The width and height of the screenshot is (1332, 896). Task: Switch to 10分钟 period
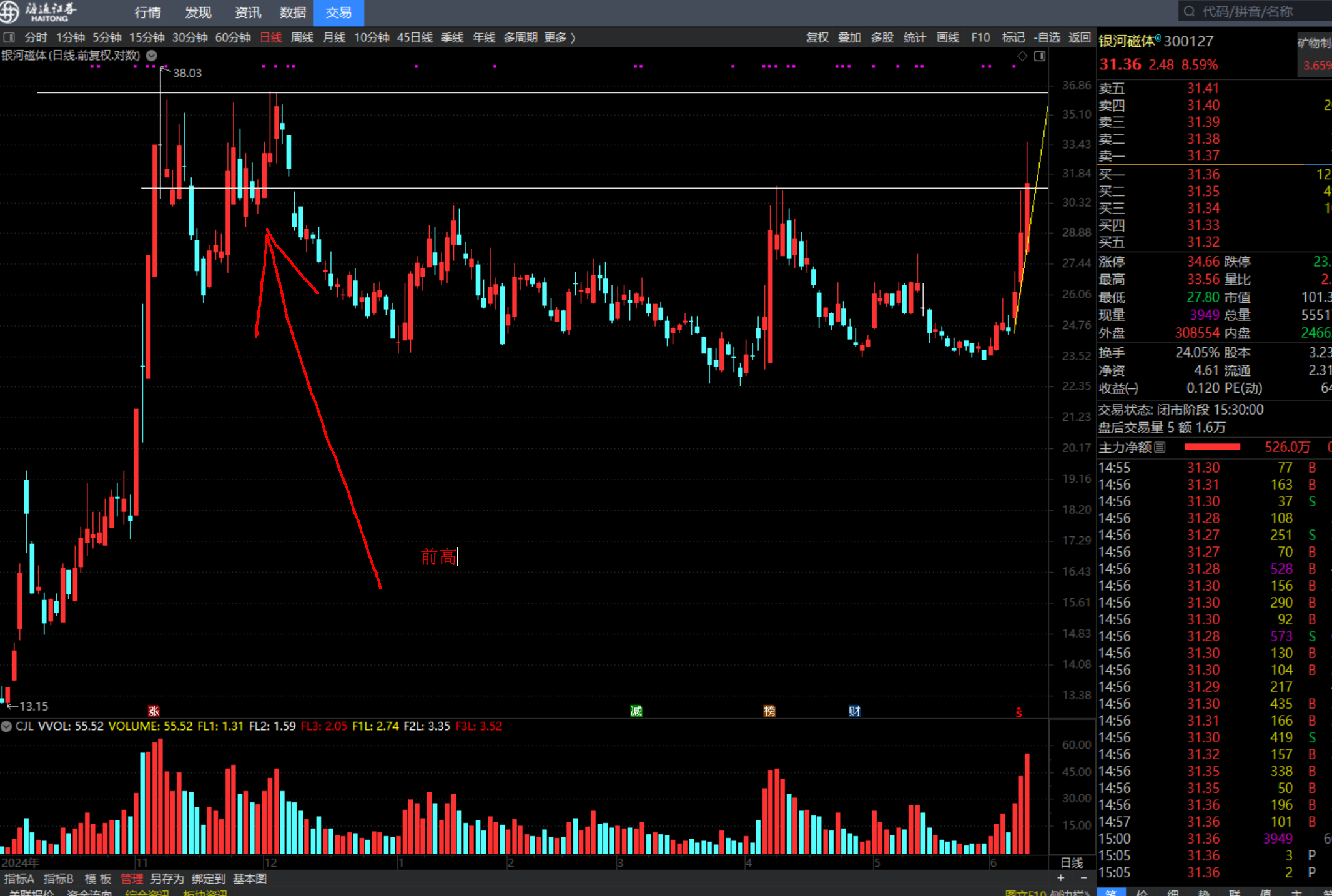pyautogui.click(x=372, y=37)
